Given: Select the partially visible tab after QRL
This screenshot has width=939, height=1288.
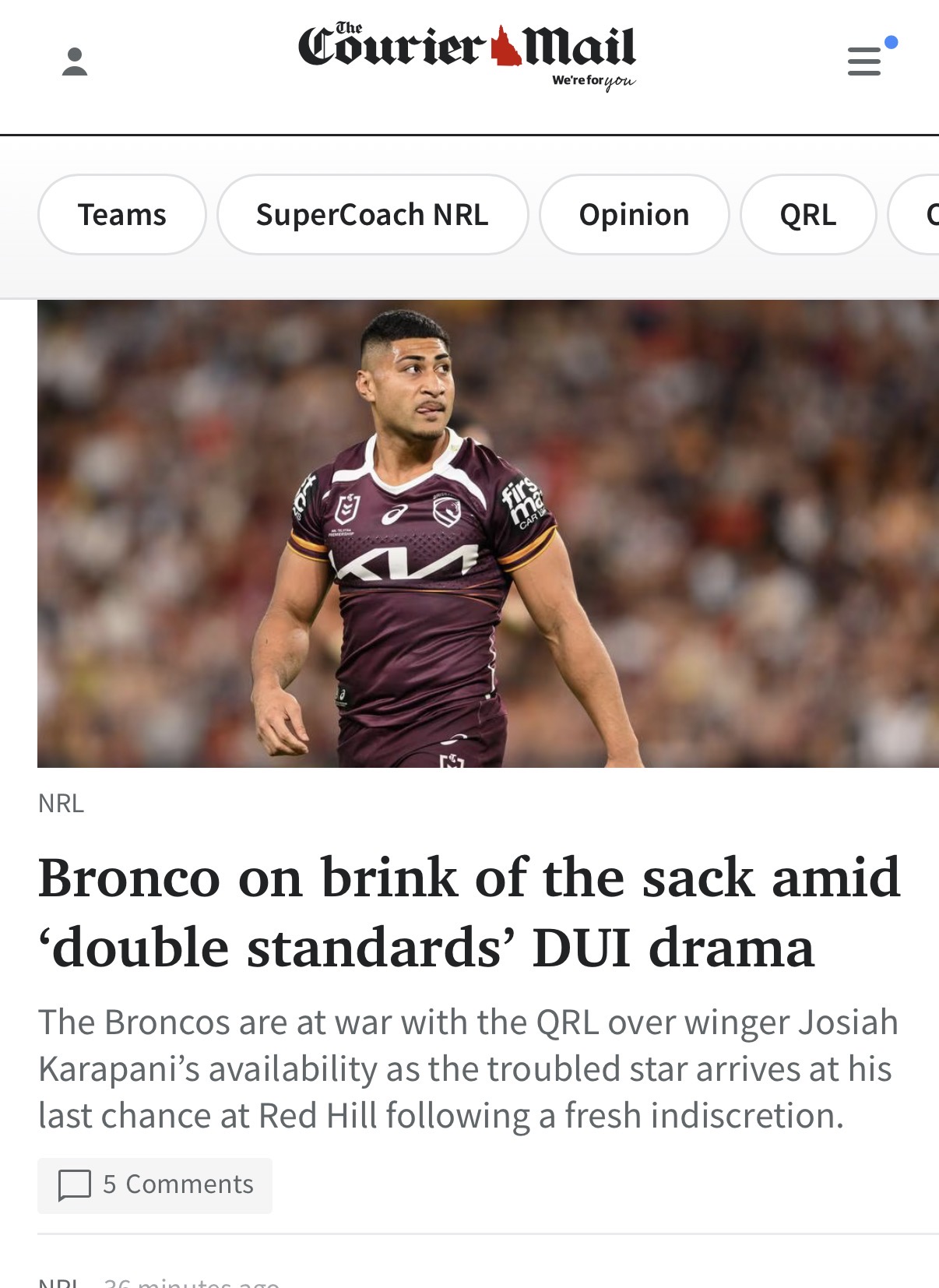Looking at the screenshot, I should click(916, 214).
